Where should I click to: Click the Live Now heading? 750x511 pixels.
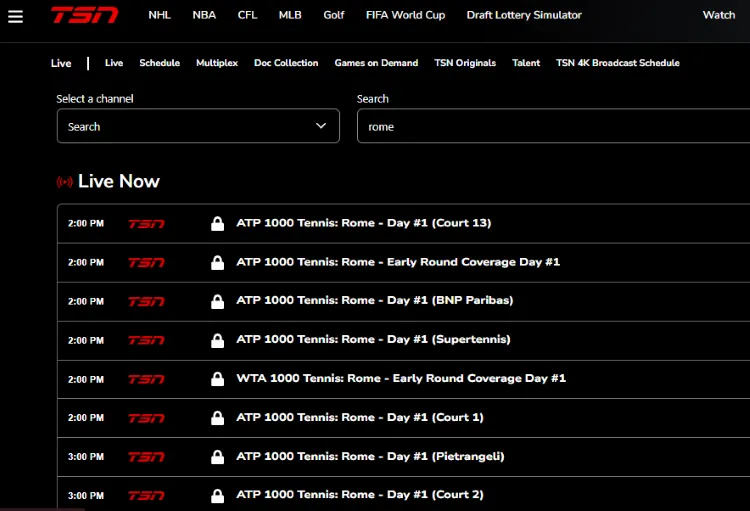119,181
